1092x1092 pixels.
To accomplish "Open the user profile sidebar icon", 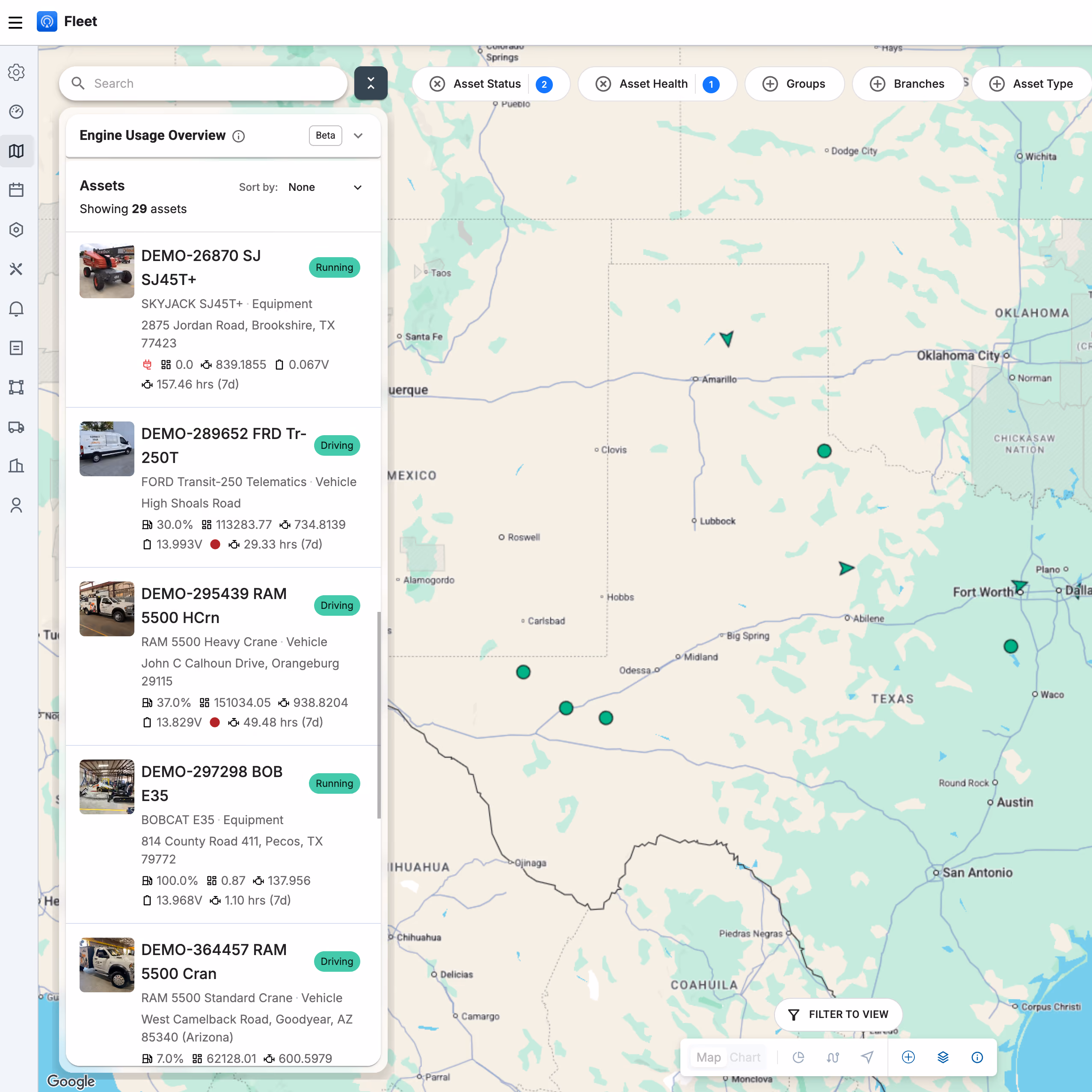I will point(16,505).
